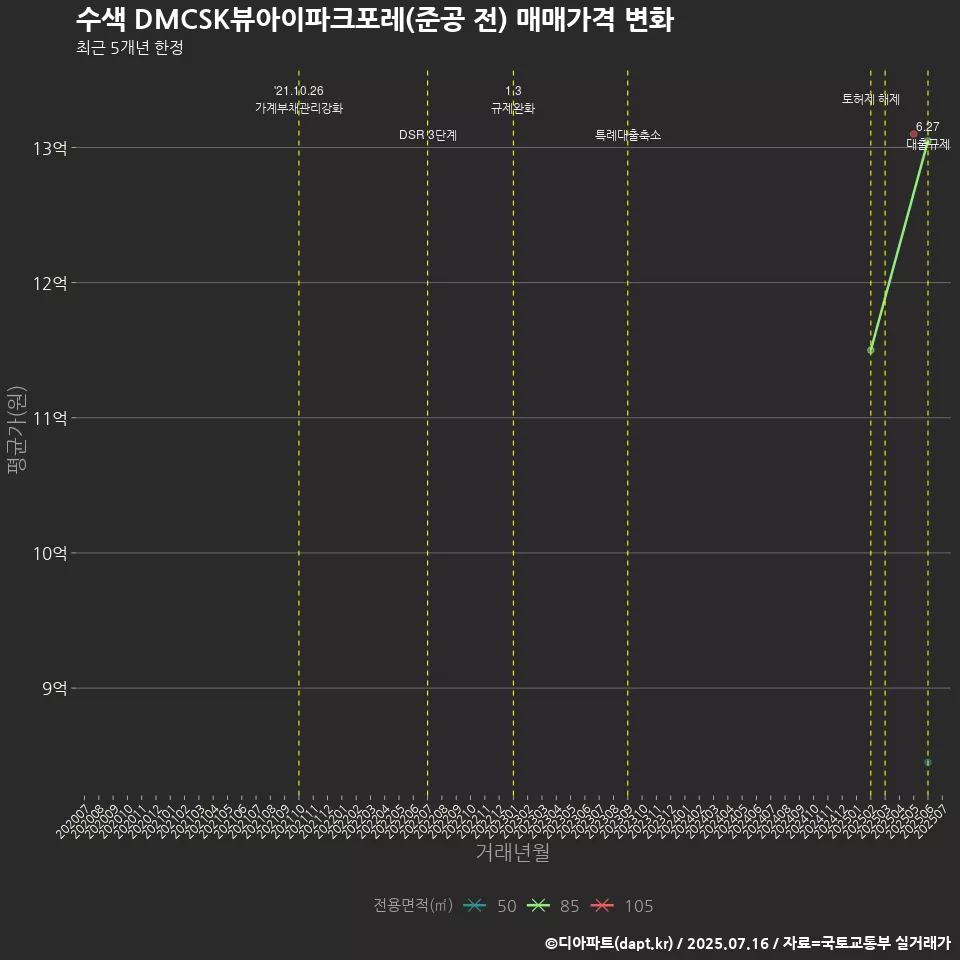The width and height of the screenshot is (960, 960).
Task: Click the teal 50㎡ legend marker
Action: 474,906
